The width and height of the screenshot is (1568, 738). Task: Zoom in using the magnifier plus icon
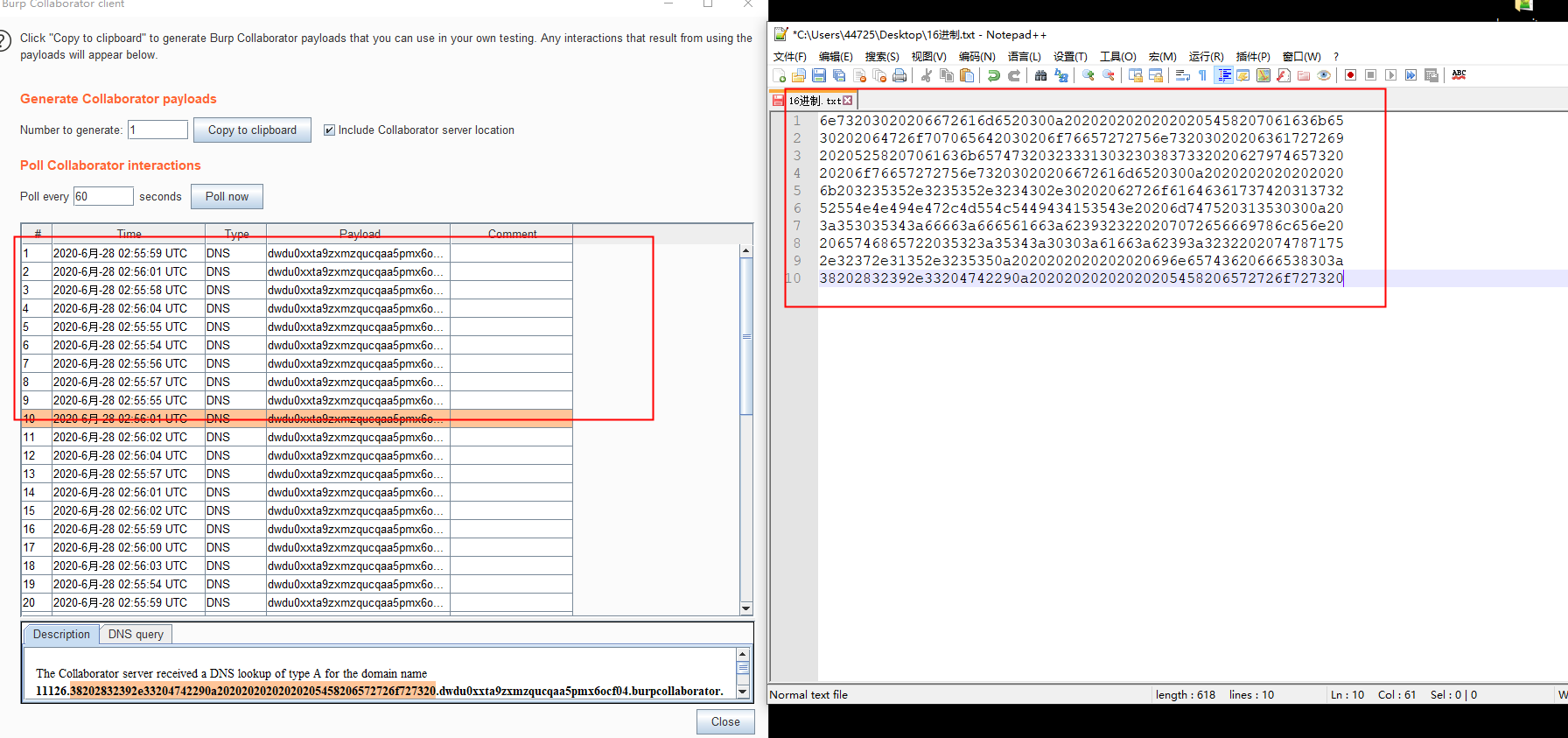click(1088, 75)
